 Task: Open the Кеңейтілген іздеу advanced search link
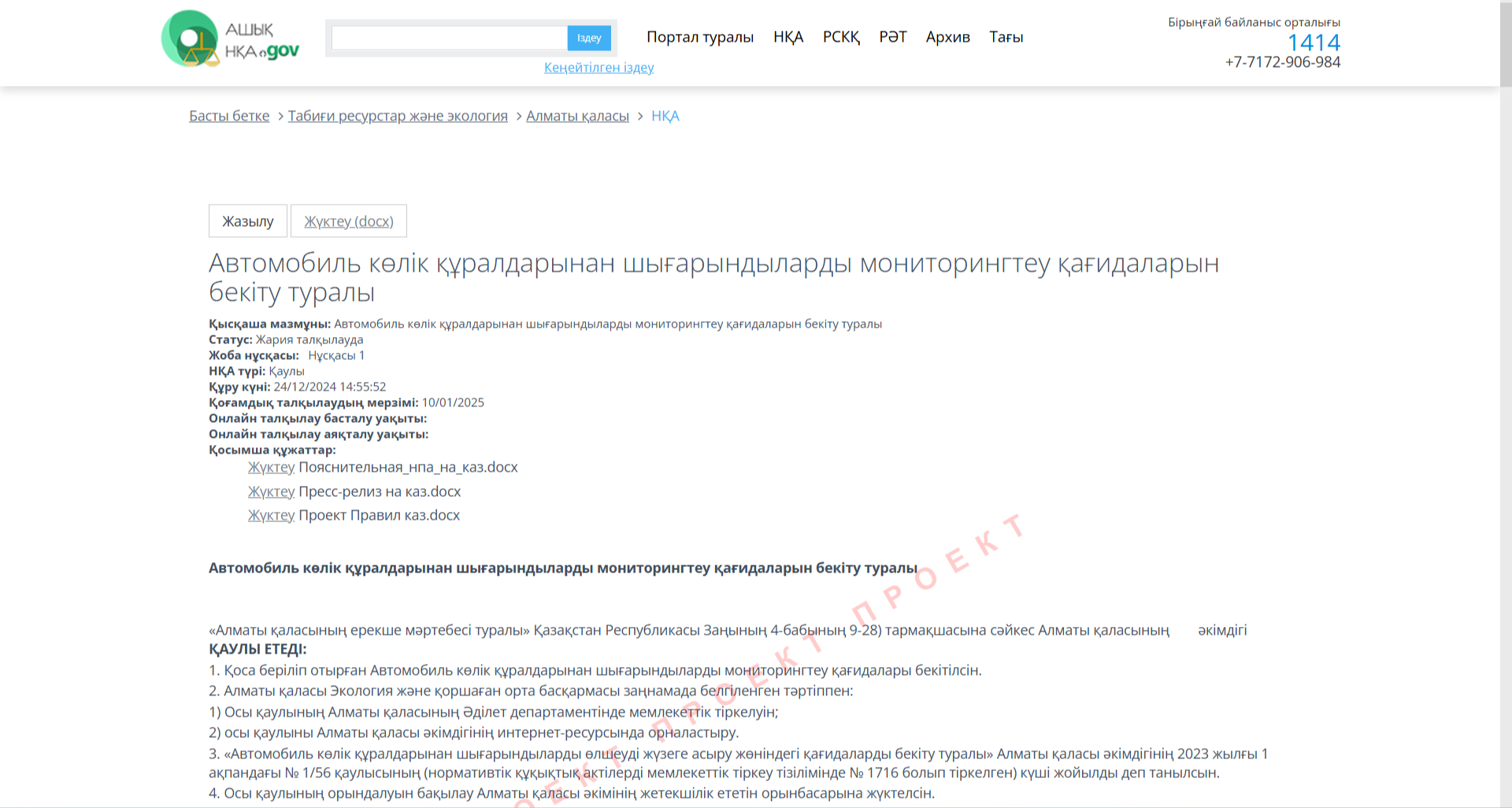(598, 68)
